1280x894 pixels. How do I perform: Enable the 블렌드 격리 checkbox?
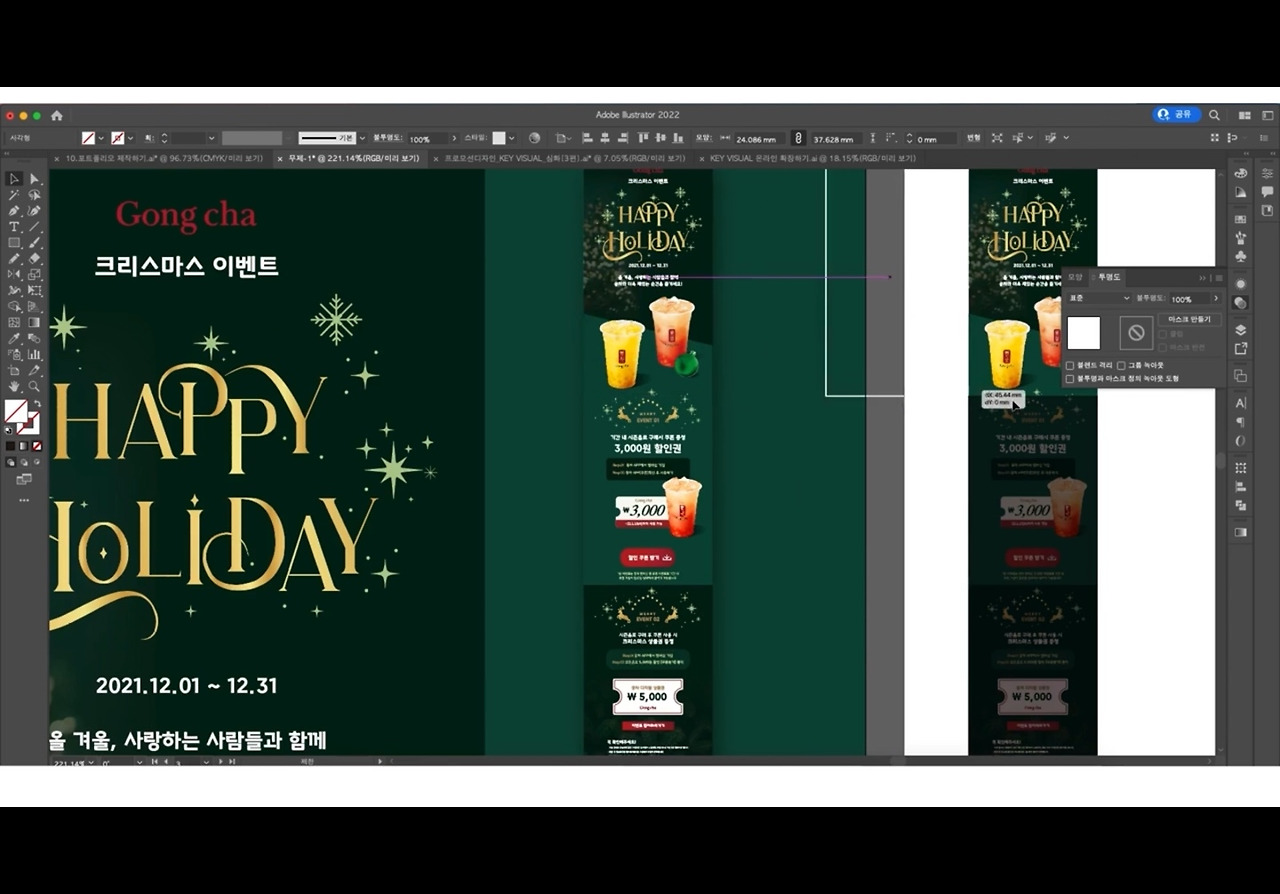click(x=1070, y=366)
